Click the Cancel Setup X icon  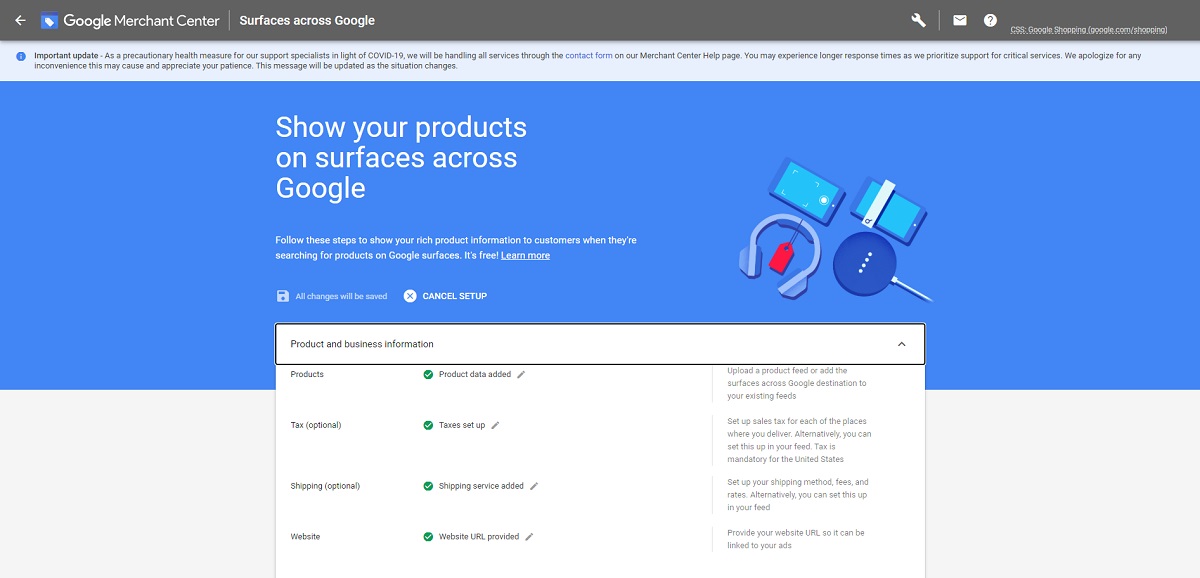pos(410,296)
